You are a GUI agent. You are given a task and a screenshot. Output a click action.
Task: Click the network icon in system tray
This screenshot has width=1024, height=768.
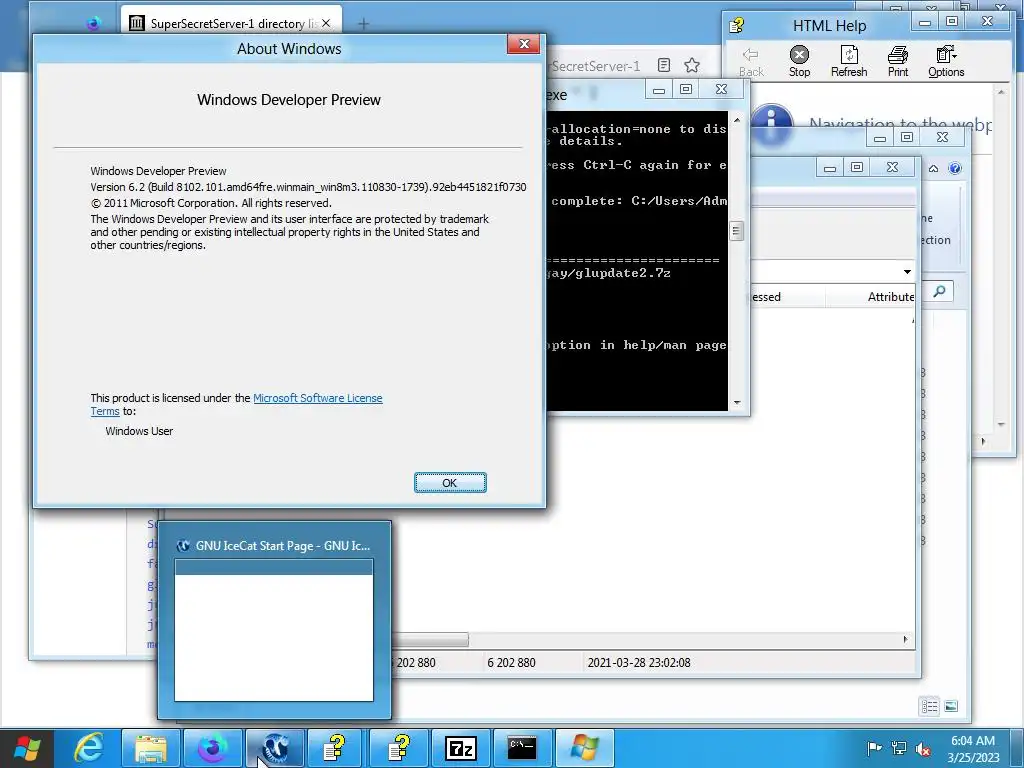coord(899,748)
